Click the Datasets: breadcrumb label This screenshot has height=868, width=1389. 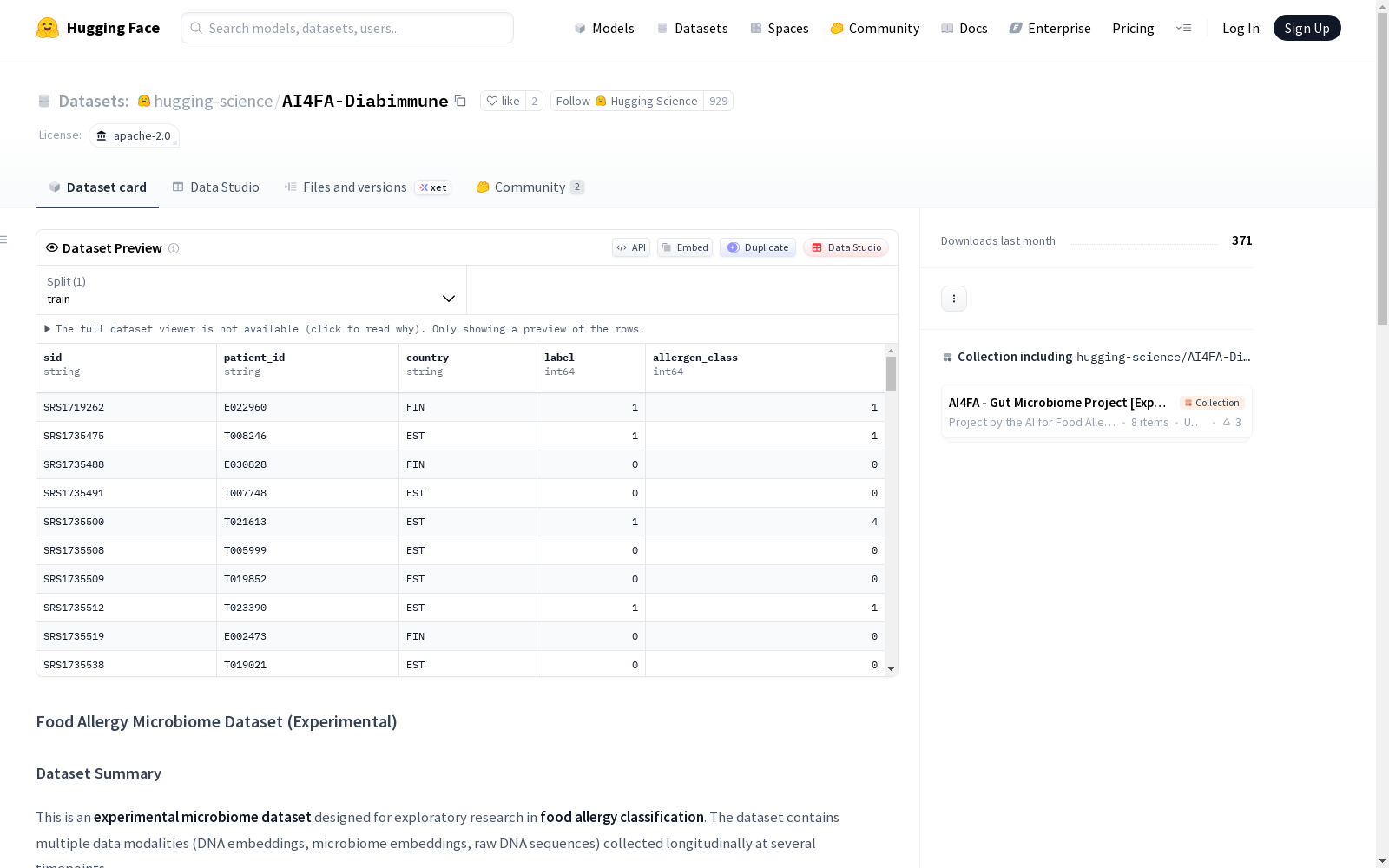point(94,102)
